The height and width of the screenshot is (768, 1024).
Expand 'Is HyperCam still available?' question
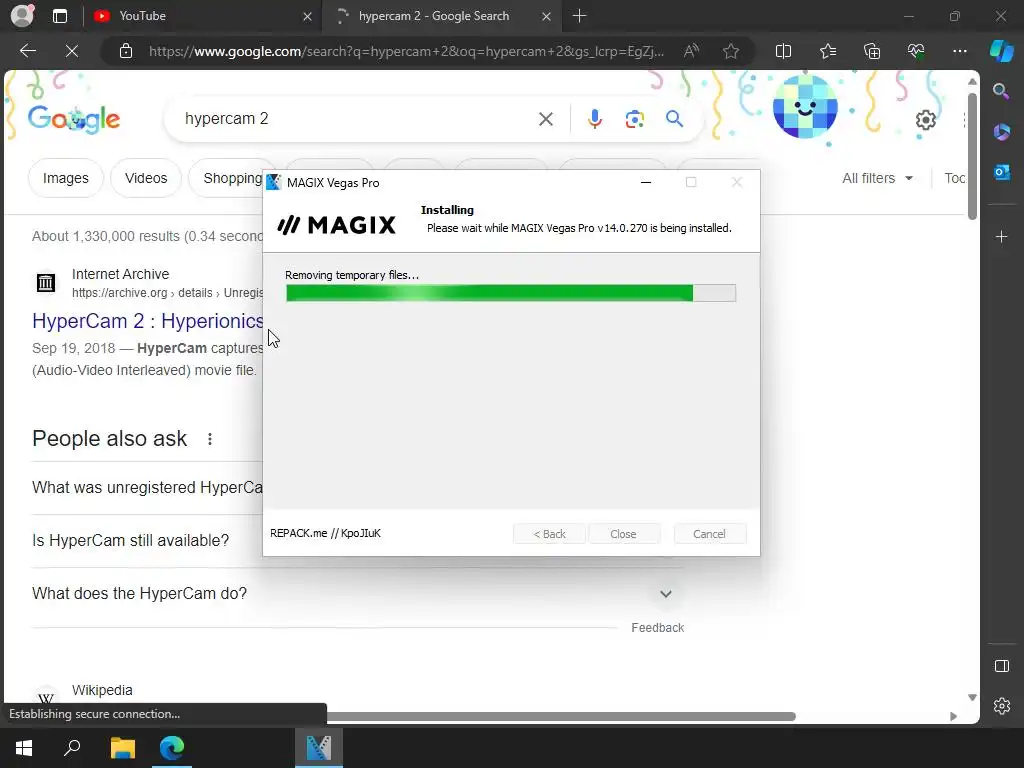pos(131,541)
